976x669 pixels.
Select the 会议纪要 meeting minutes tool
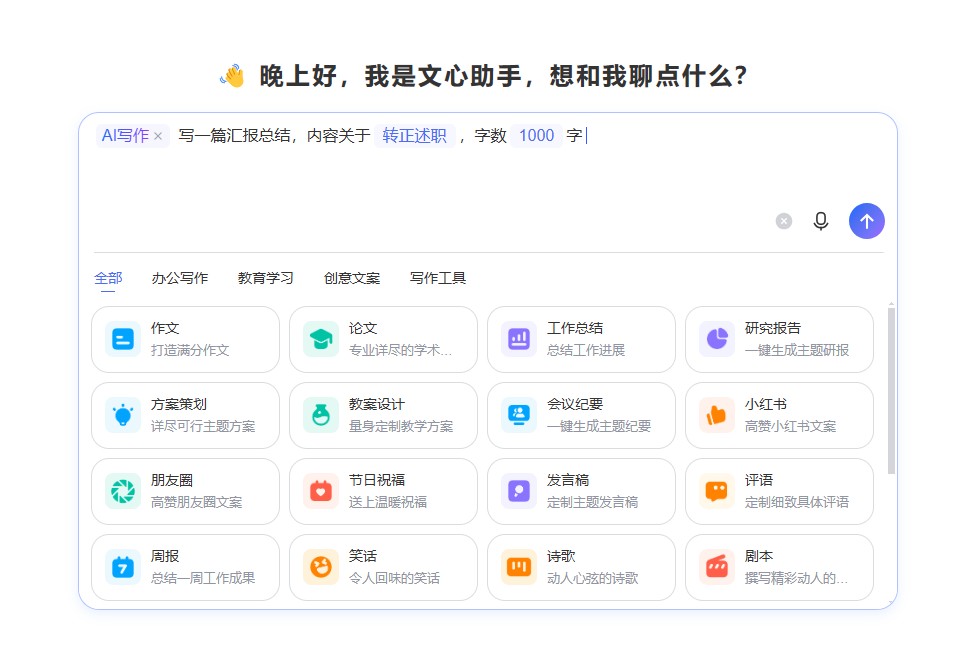[x=580, y=415]
